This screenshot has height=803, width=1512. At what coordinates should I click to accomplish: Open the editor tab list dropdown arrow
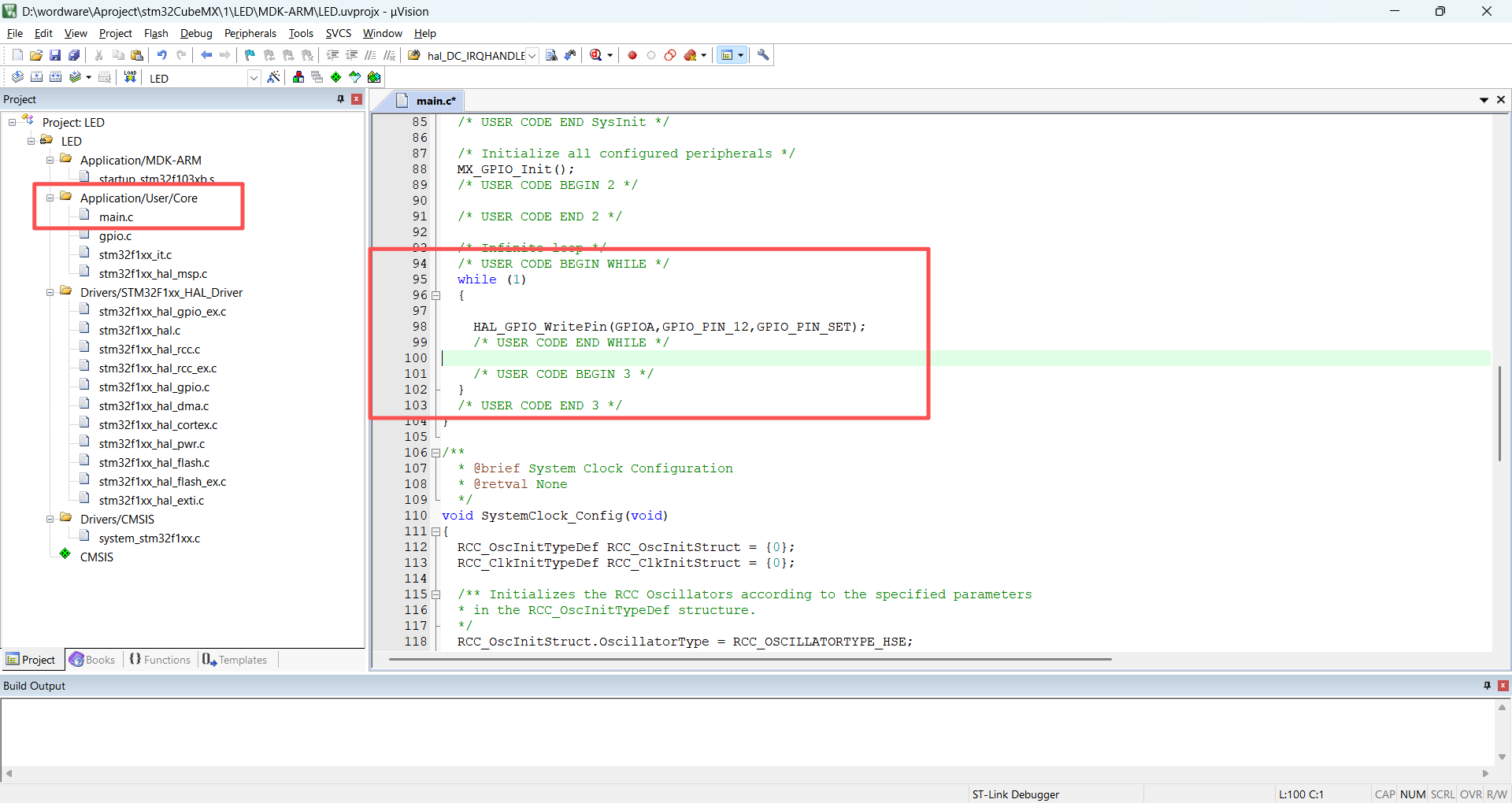coord(1484,100)
